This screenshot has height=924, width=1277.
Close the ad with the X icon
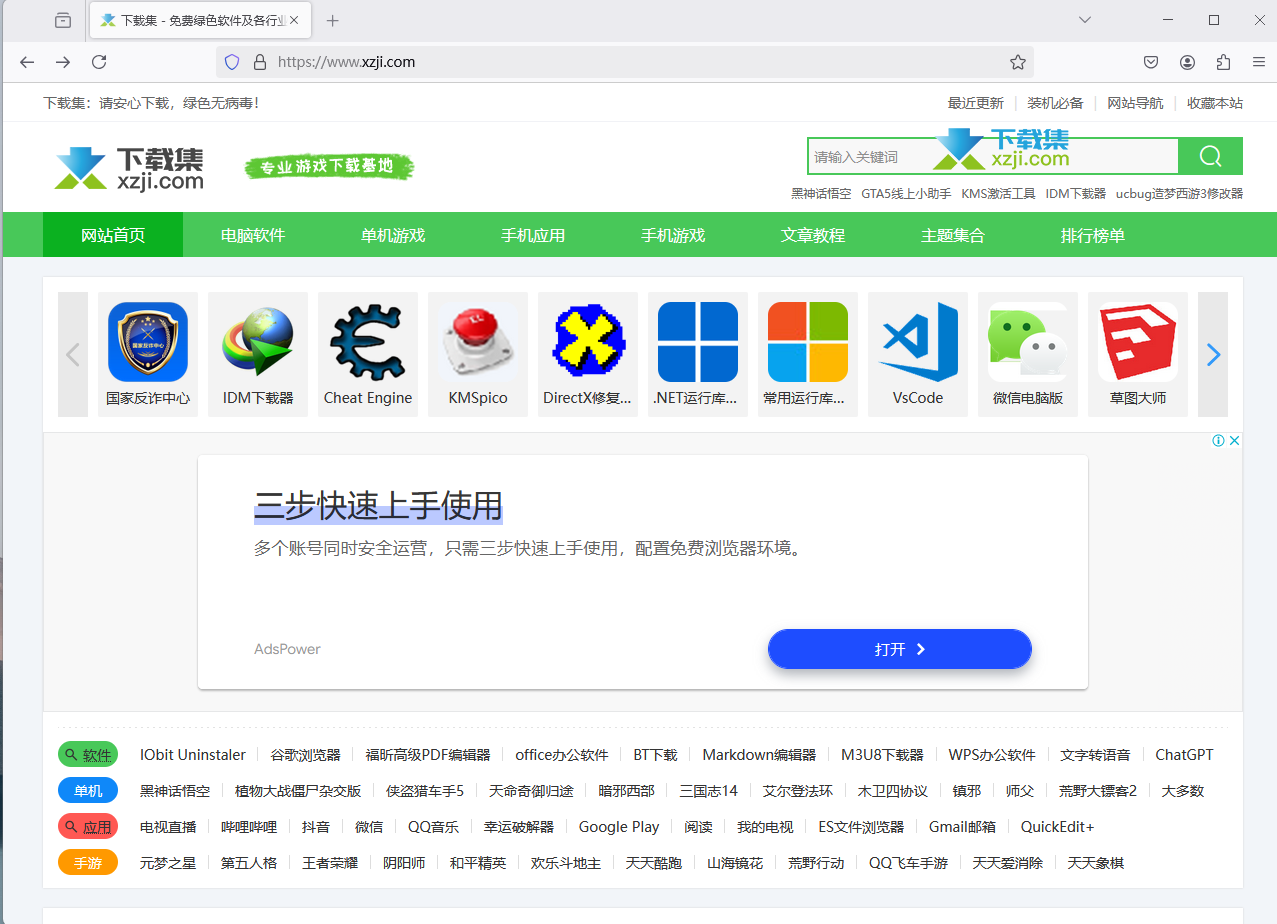(1235, 441)
